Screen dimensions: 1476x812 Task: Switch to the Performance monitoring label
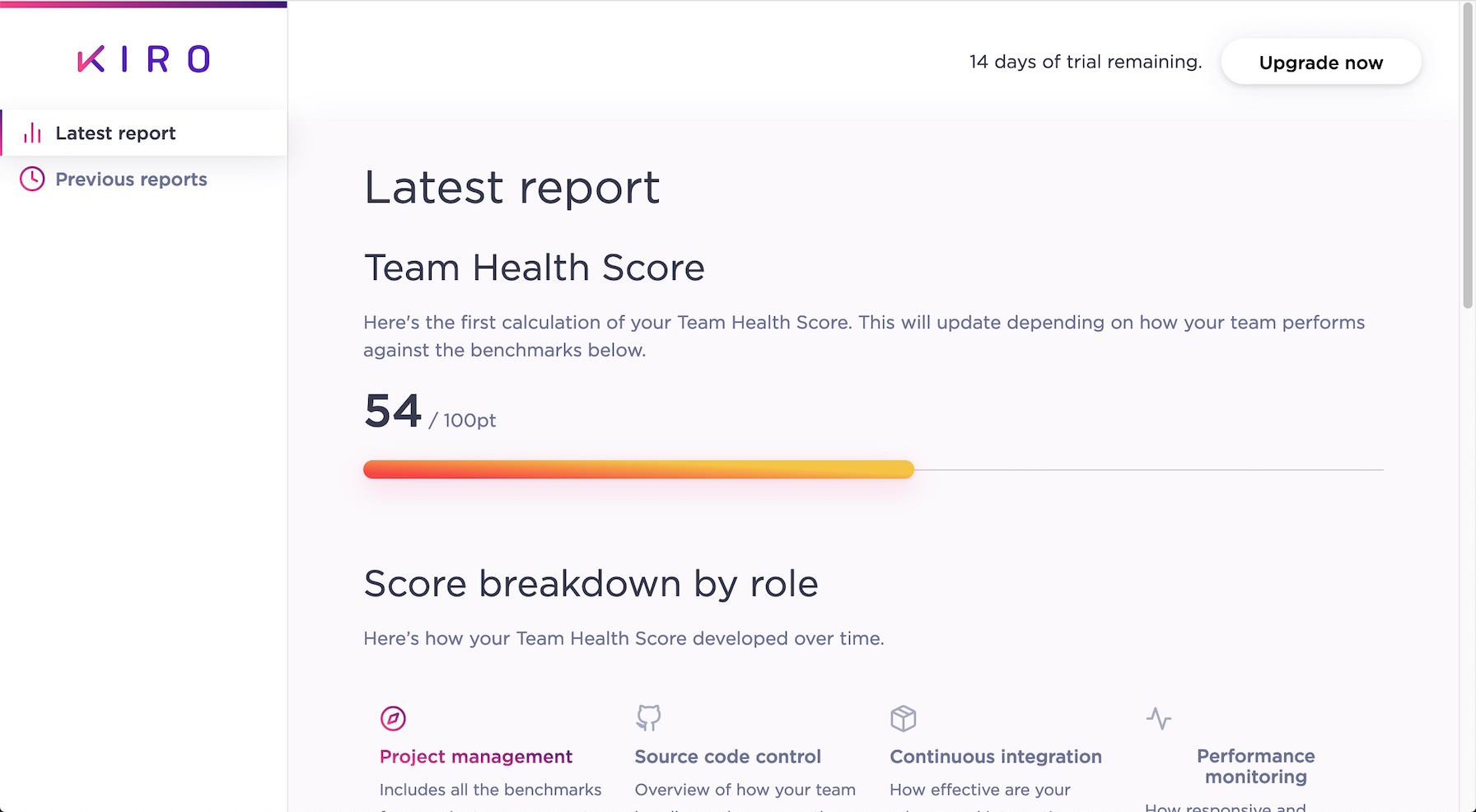click(1255, 766)
